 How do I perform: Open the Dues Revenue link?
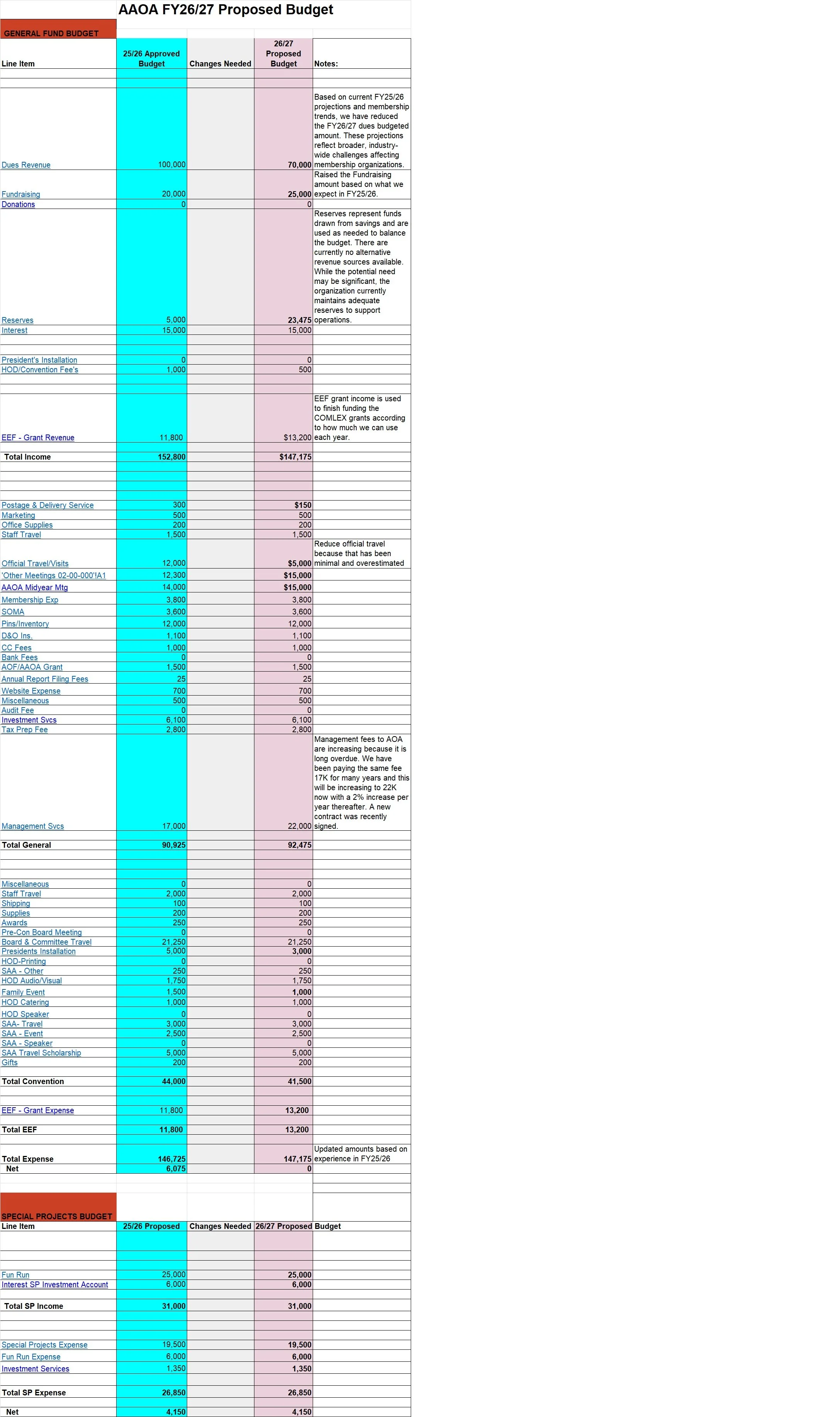pos(26,165)
